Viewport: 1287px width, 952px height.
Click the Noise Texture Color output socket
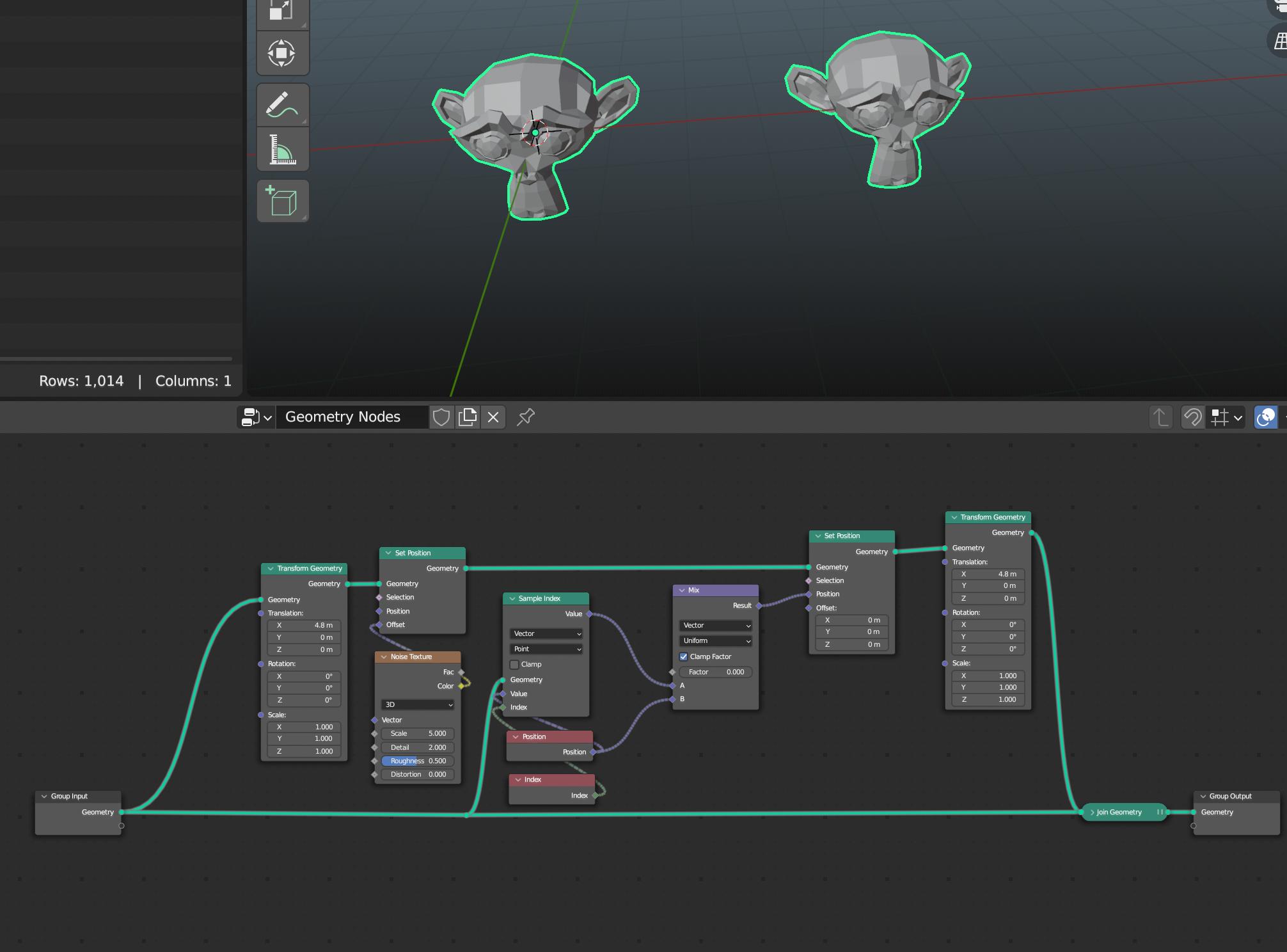point(461,686)
